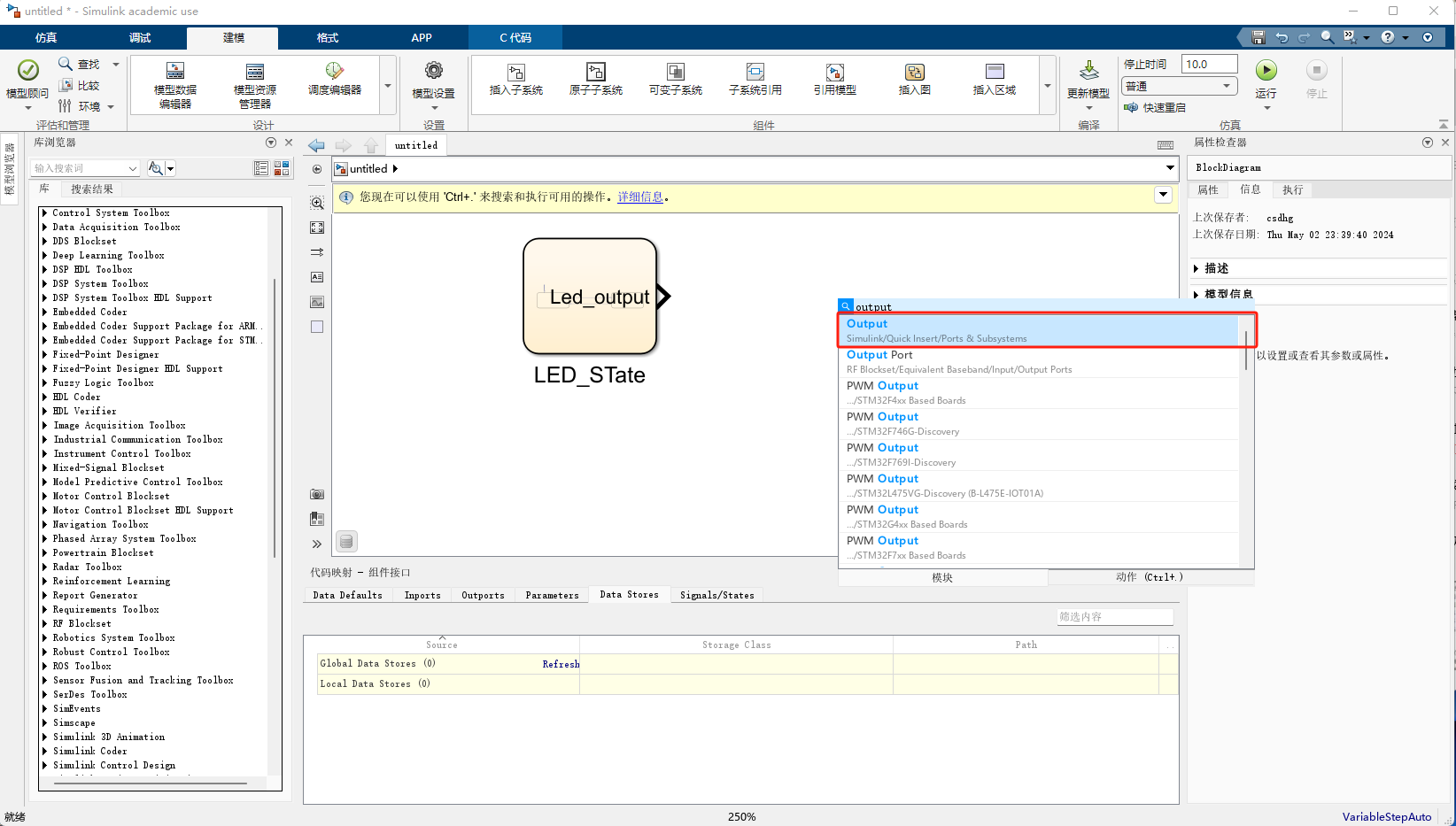
Task: Select image insert tool in canvas palette
Action: point(317,302)
